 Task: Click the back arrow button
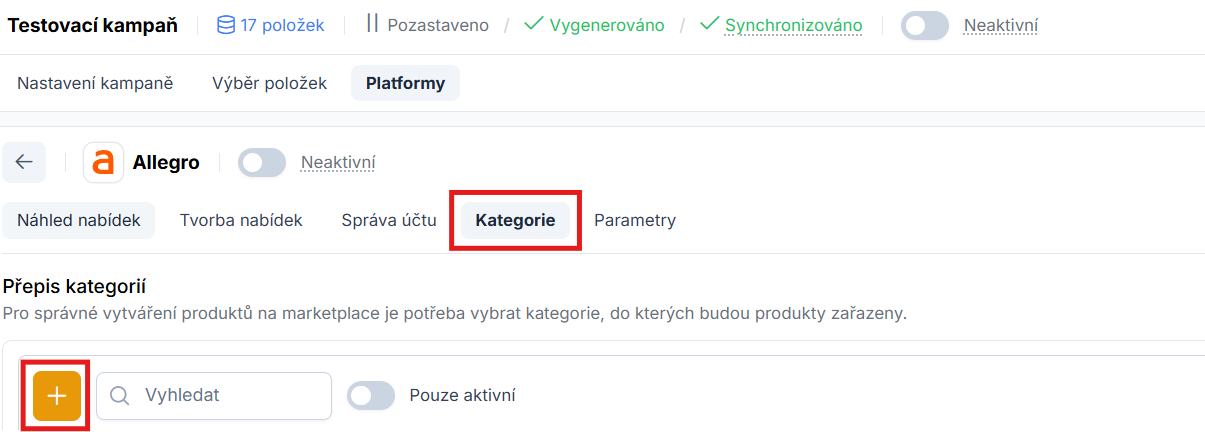point(24,162)
